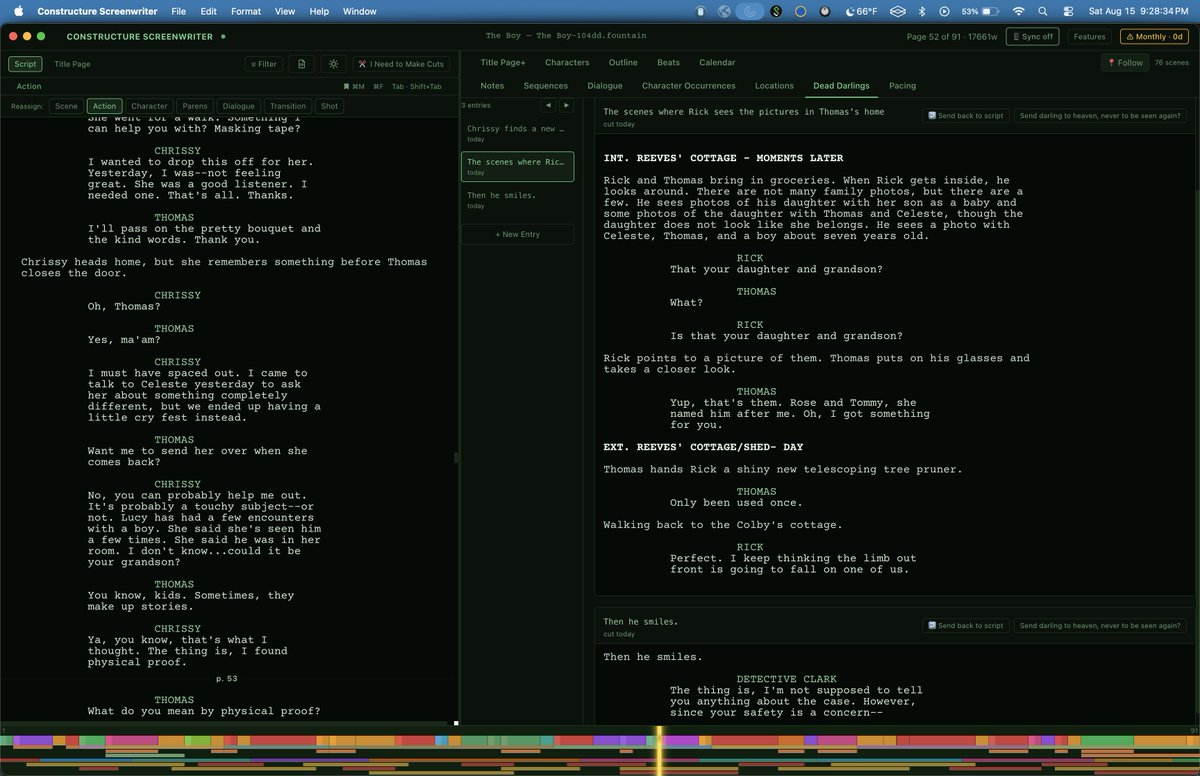This screenshot has height=776, width=1200.
Task: Select 'Chrissy finds a new…' entry
Action: 517,133
